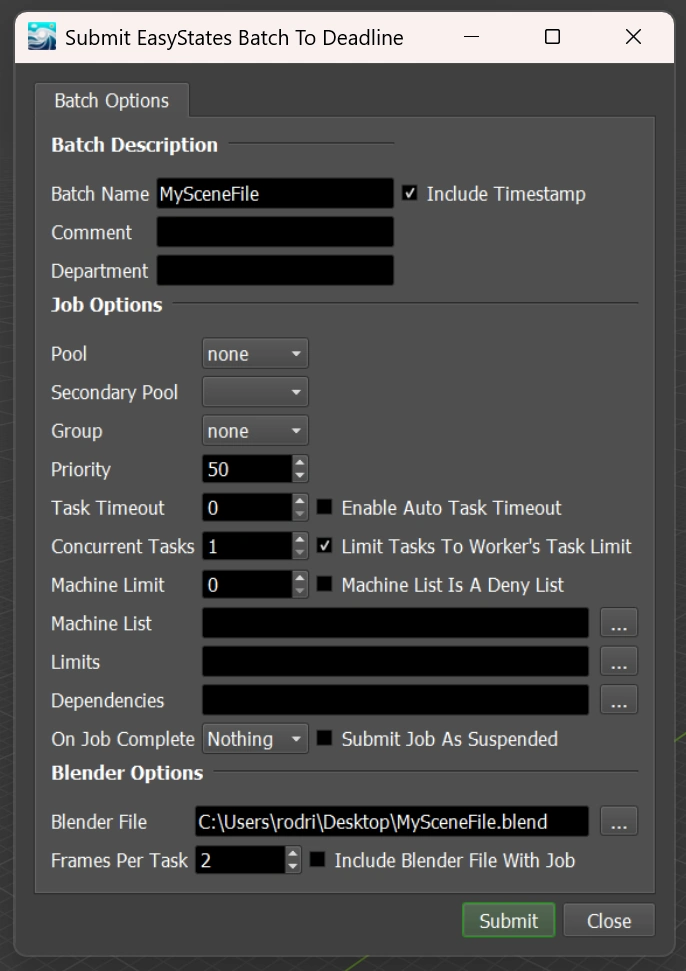
Task: Open the On Job Complete dropdown
Action: tap(255, 739)
